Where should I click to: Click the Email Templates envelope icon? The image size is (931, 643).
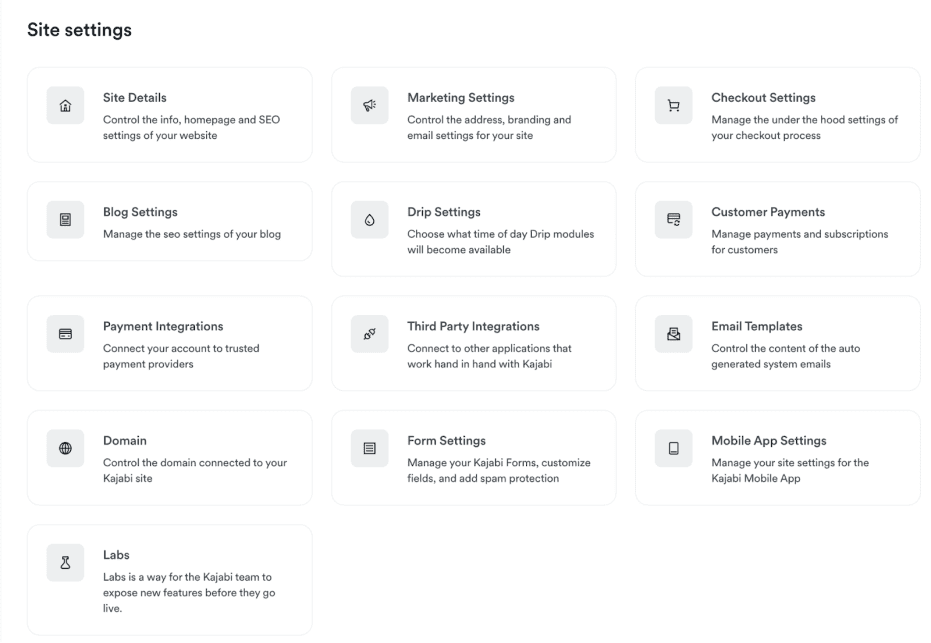674,334
